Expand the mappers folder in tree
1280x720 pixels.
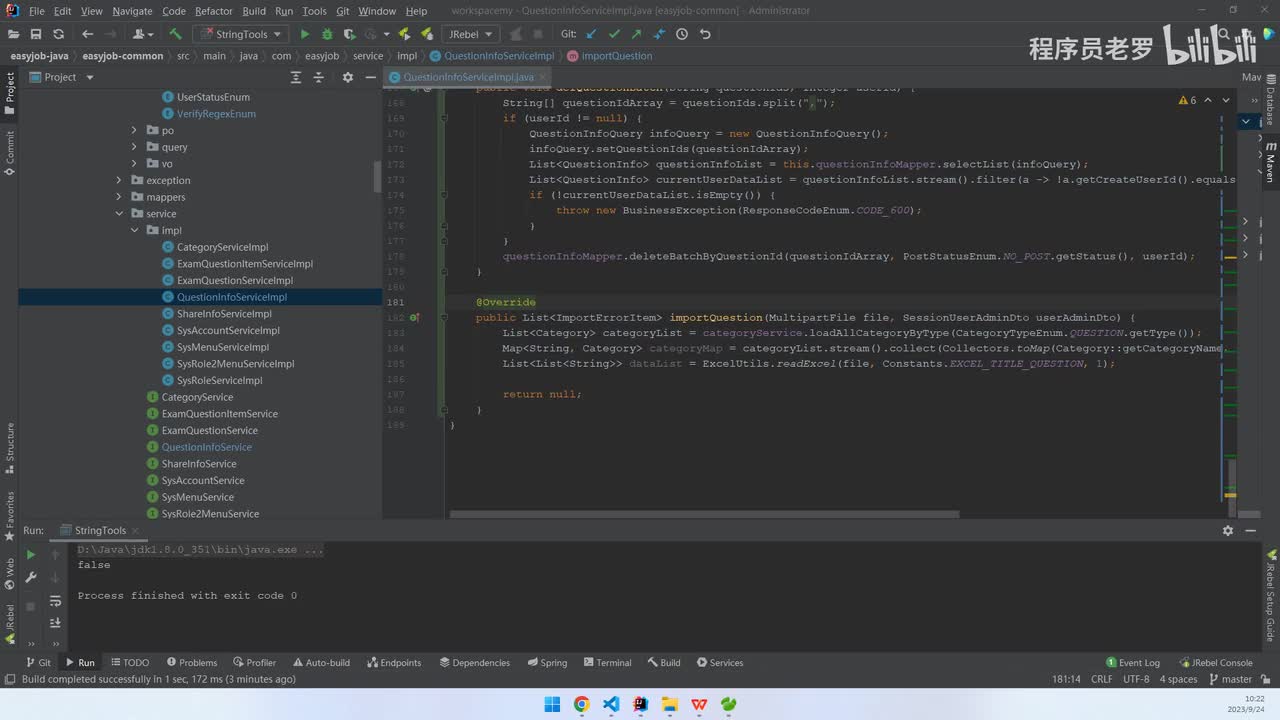click(x=119, y=197)
